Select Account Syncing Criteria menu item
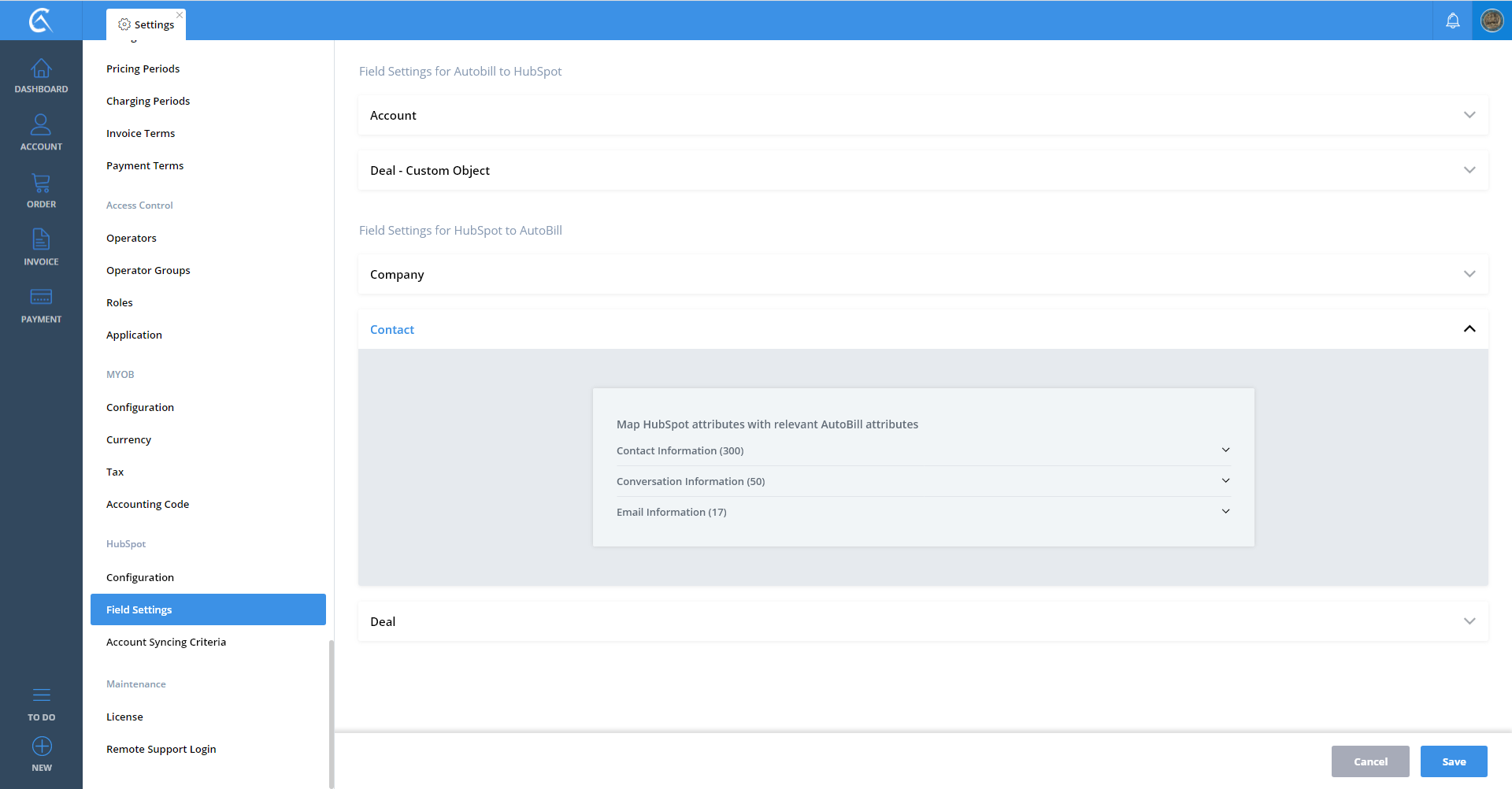The image size is (1512, 789). (x=166, y=642)
